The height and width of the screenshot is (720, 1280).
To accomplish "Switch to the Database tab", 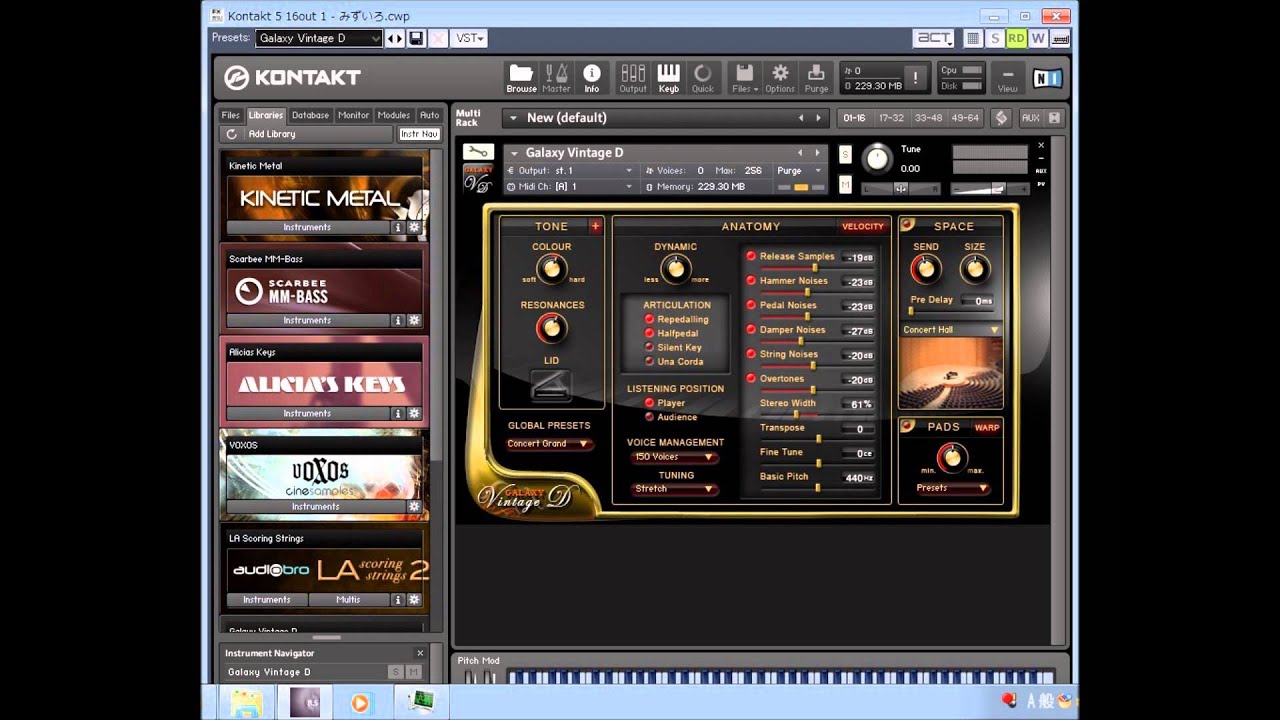I will pos(310,115).
